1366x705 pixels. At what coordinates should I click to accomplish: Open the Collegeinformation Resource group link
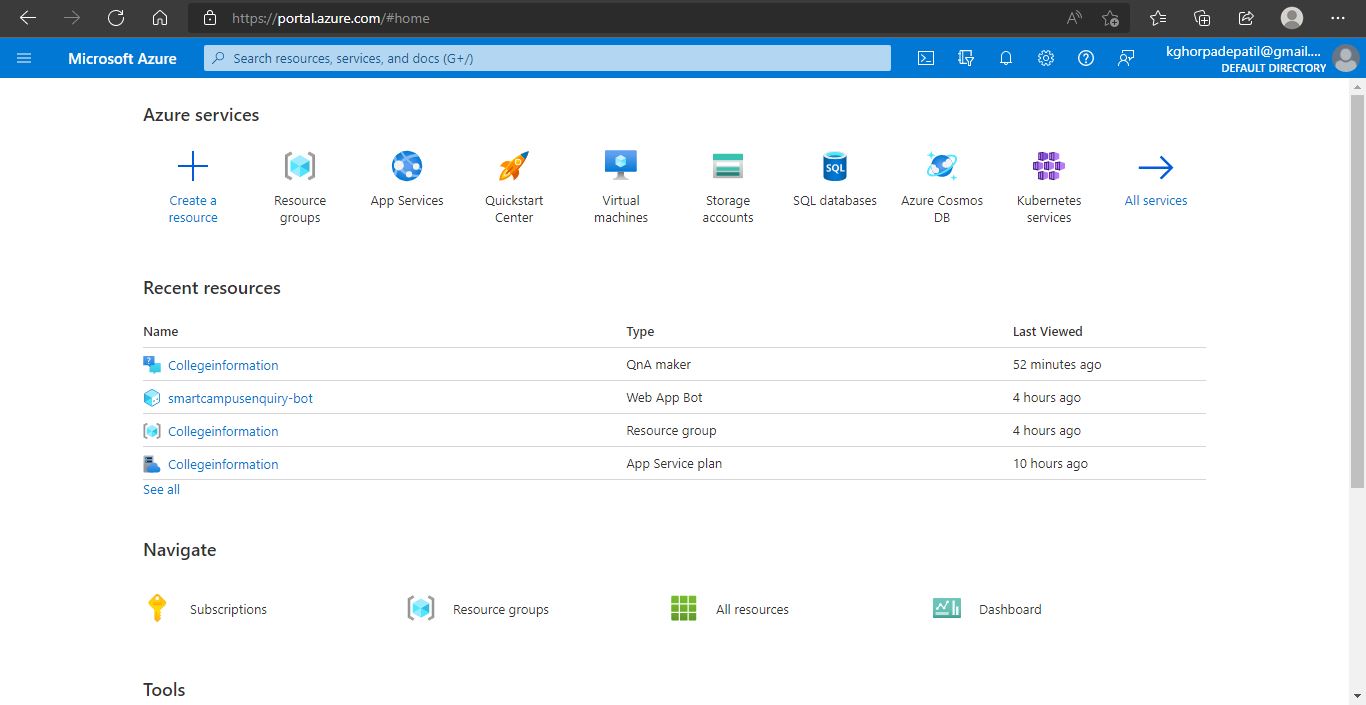[x=223, y=431]
